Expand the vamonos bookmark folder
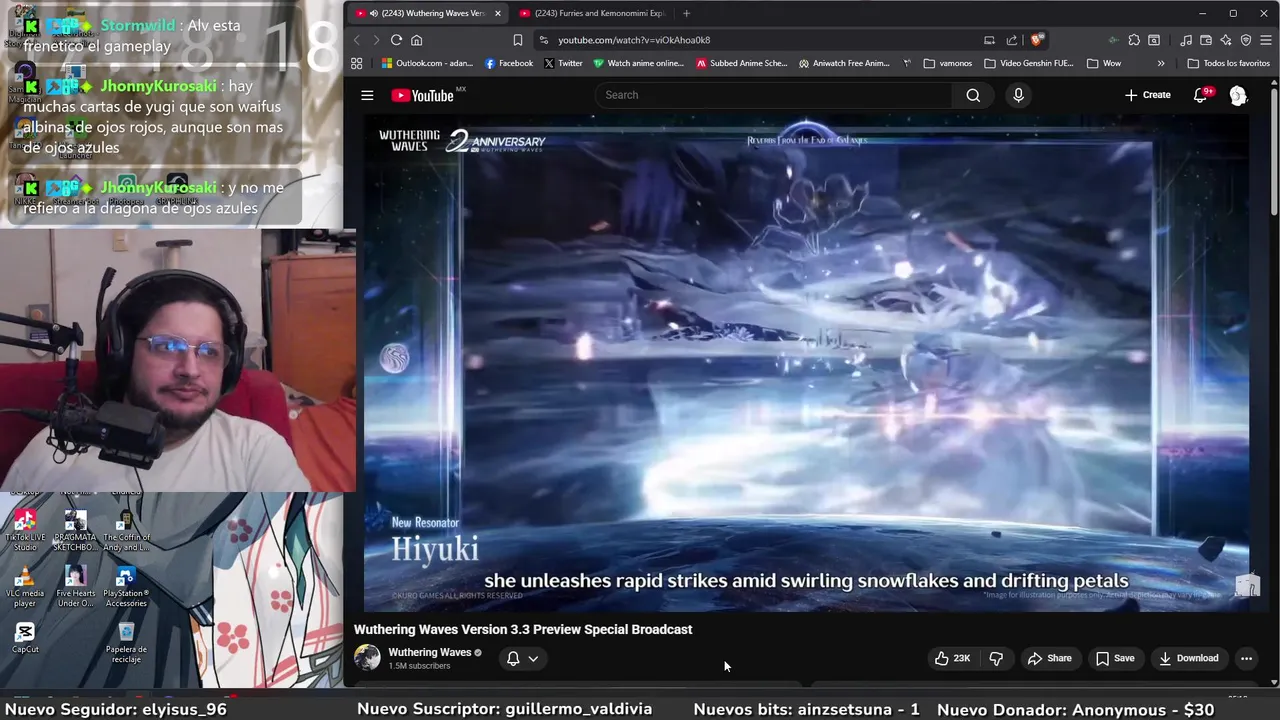 point(948,63)
